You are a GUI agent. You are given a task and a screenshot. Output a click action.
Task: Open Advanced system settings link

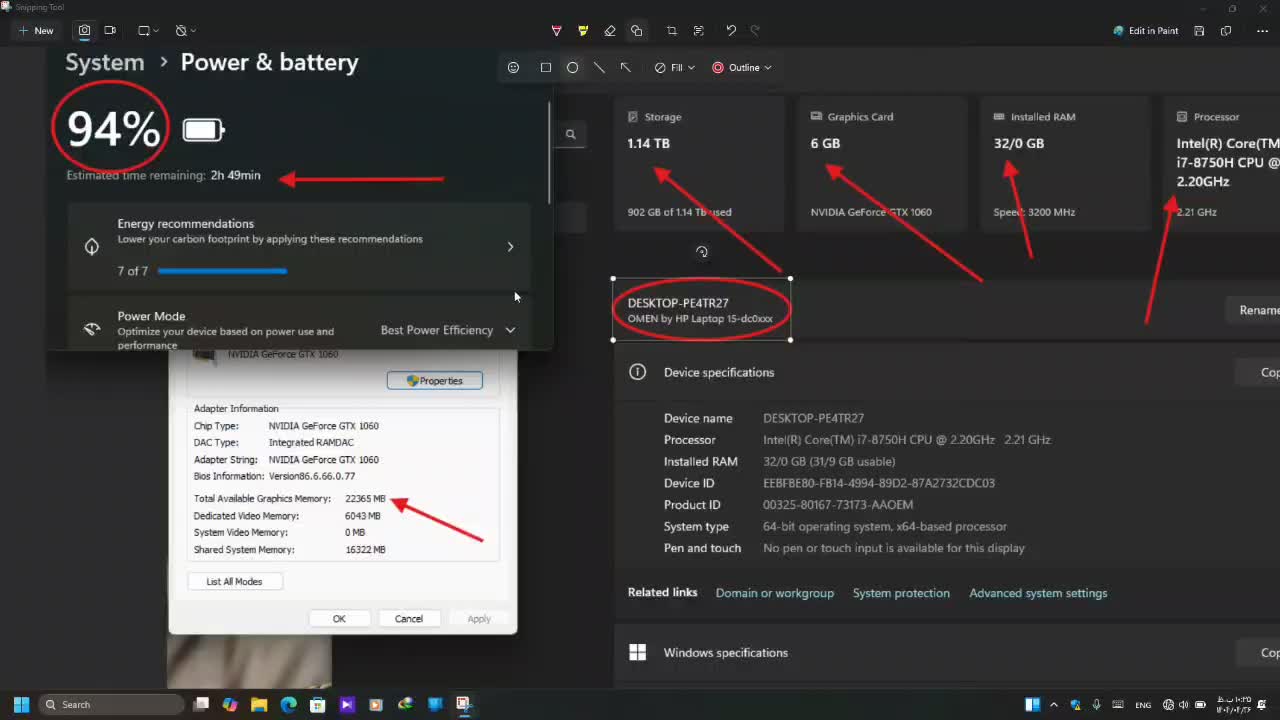[1038, 593]
